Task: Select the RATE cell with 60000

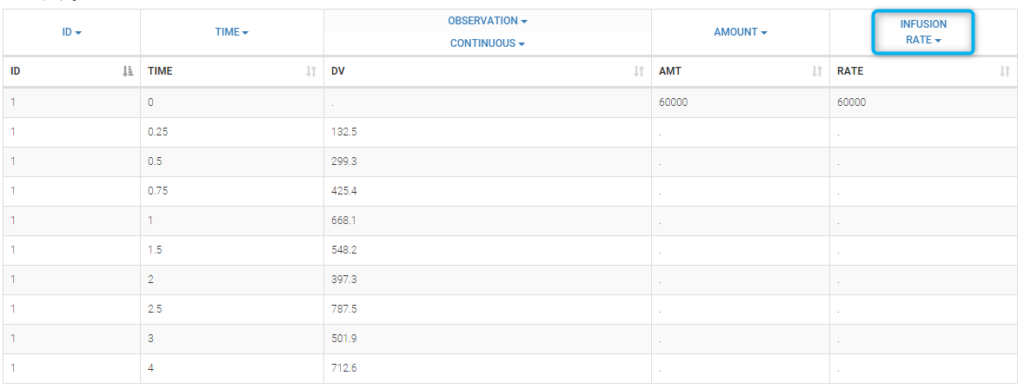Action: click(923, 102)
